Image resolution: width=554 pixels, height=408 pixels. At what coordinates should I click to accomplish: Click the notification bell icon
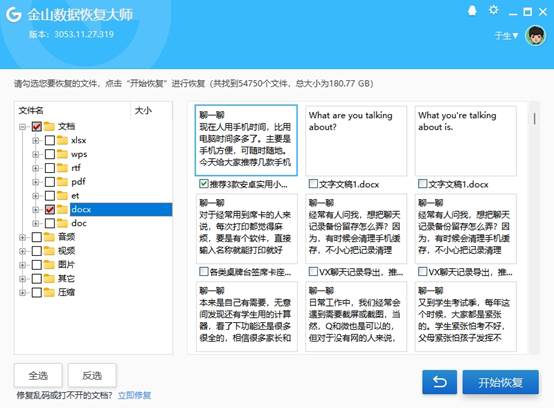point(472,11)
